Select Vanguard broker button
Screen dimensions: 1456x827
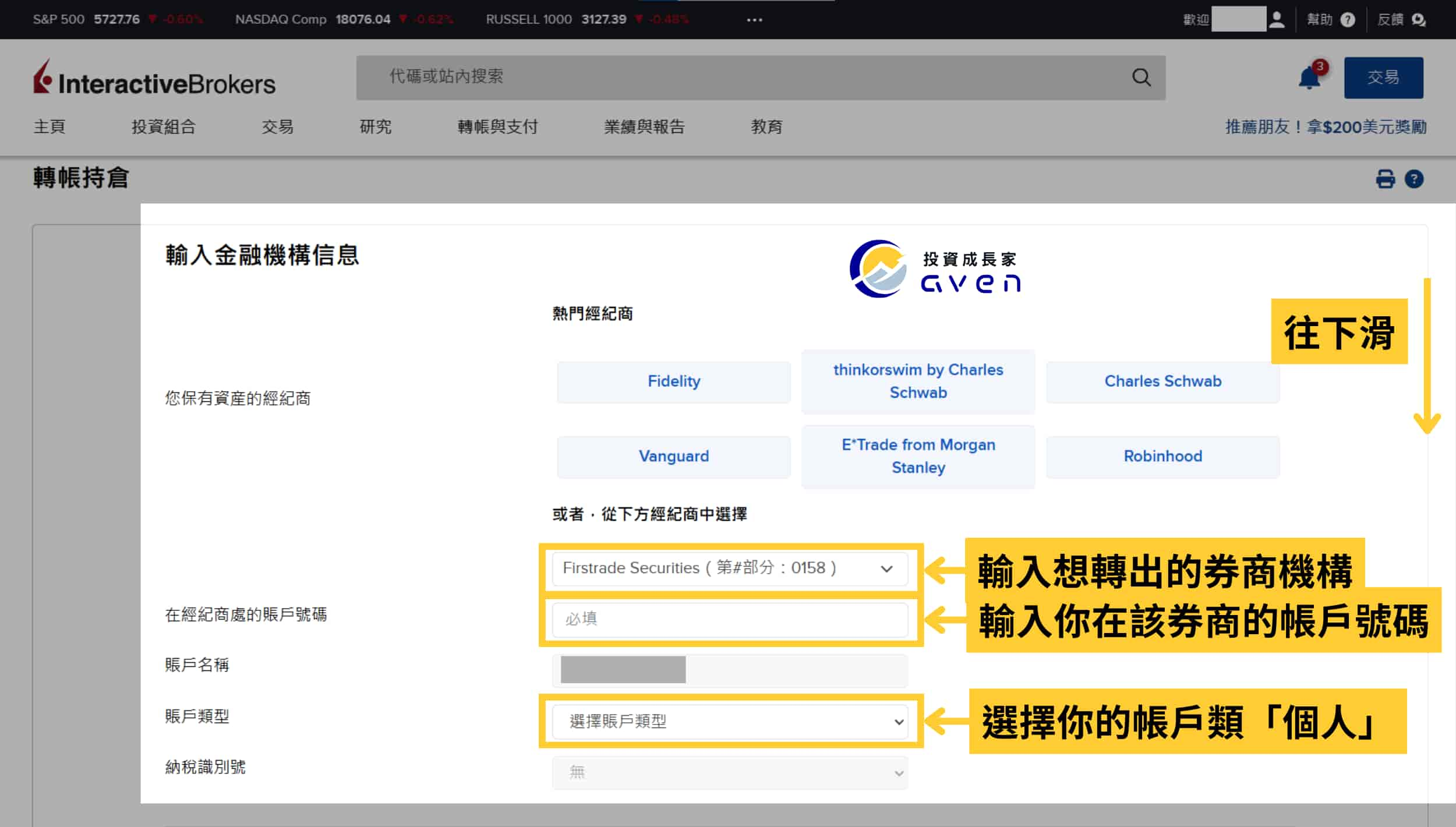[x=674, y=457]
